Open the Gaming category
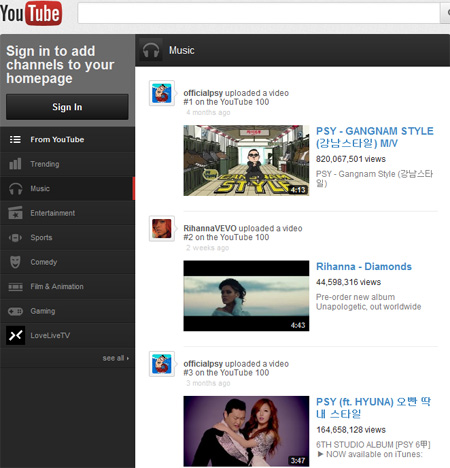Screen dimensions: 450x468 click(x=43, y=311)
